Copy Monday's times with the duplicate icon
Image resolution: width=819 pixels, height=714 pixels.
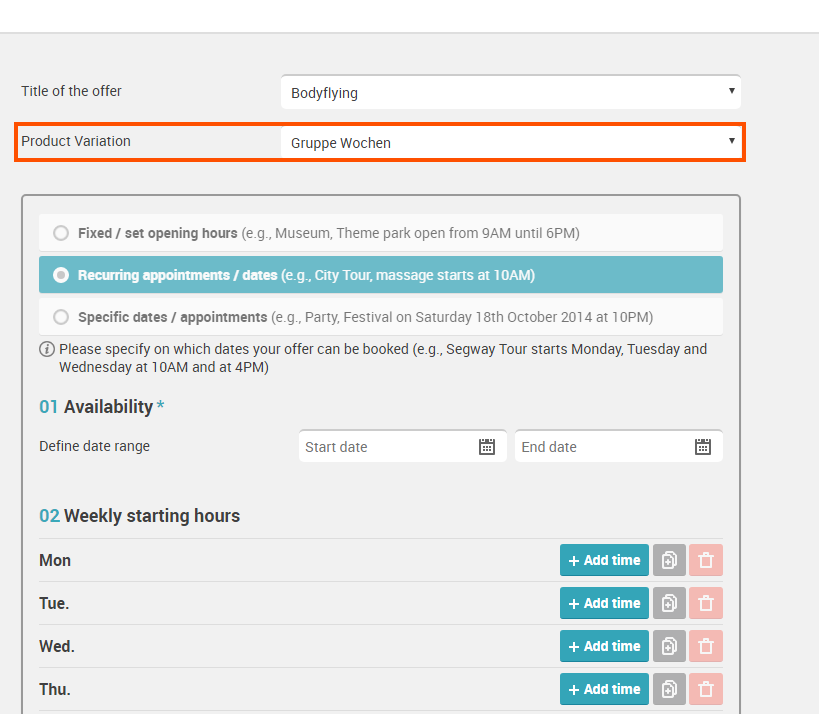[669, 560]
